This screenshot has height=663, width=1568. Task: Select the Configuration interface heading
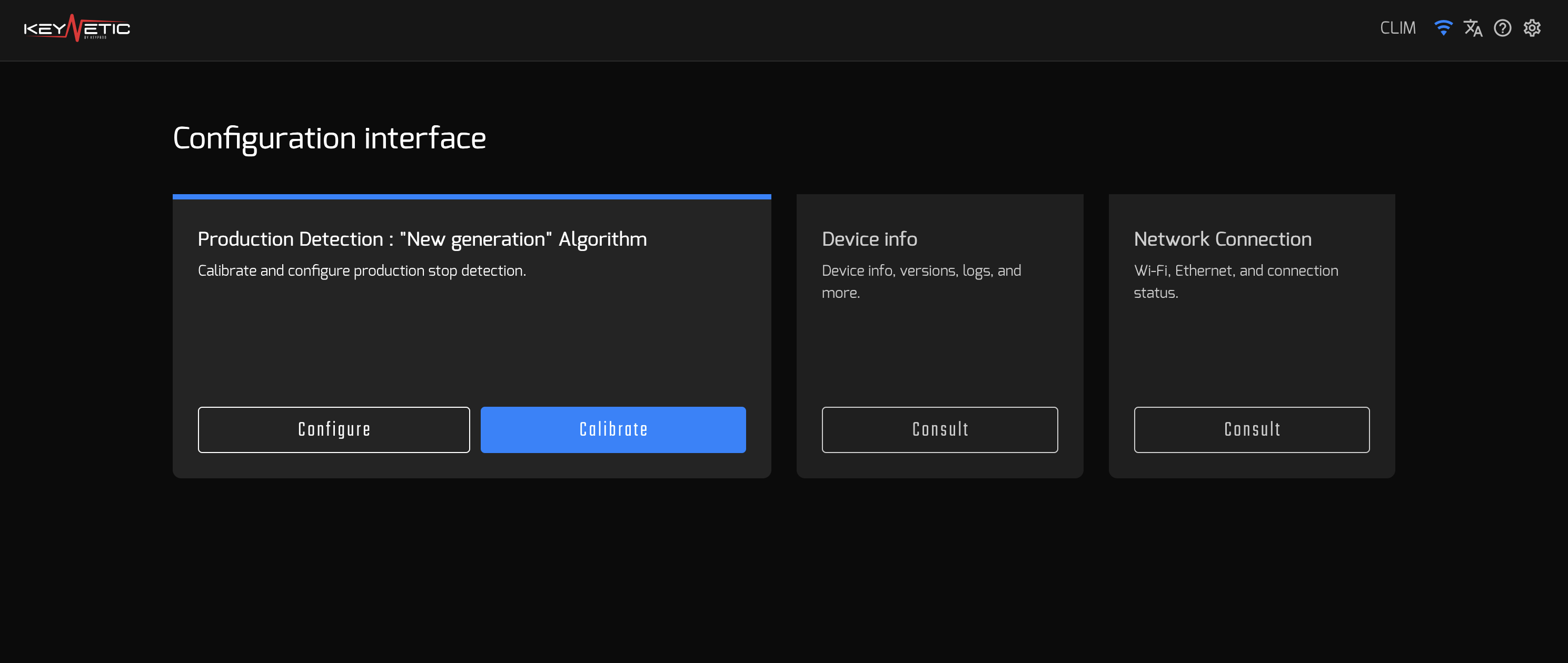tap(329, 138)
